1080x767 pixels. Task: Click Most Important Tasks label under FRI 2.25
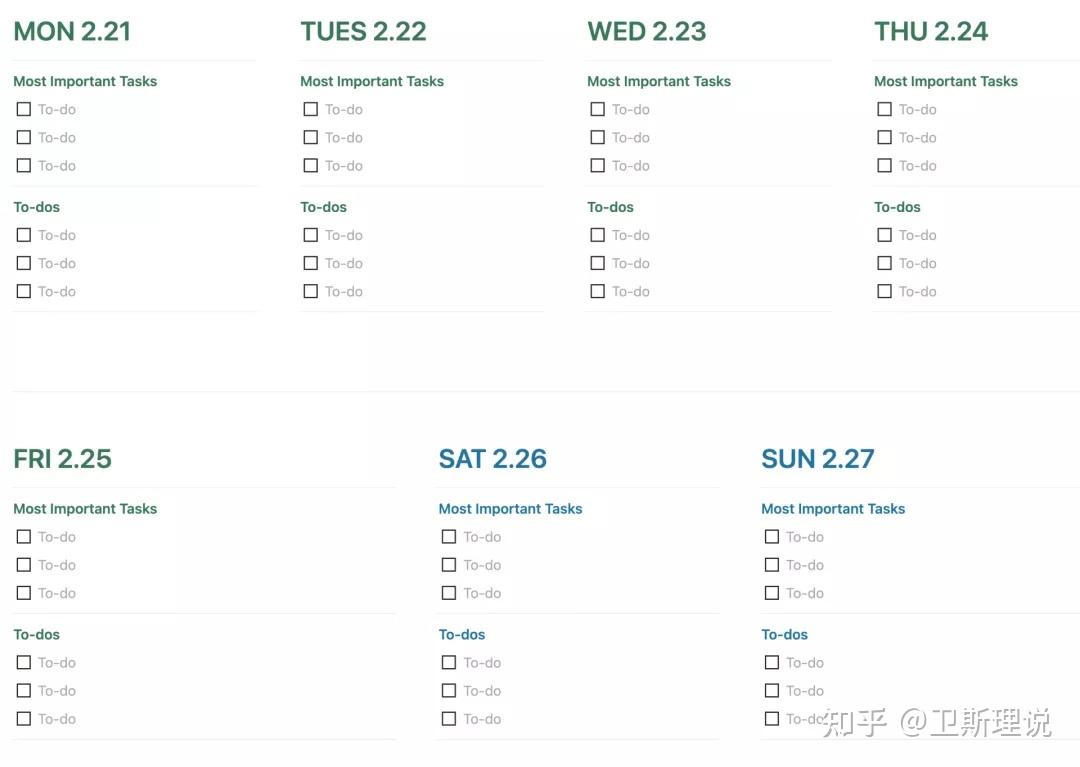[x=85, y=509]
